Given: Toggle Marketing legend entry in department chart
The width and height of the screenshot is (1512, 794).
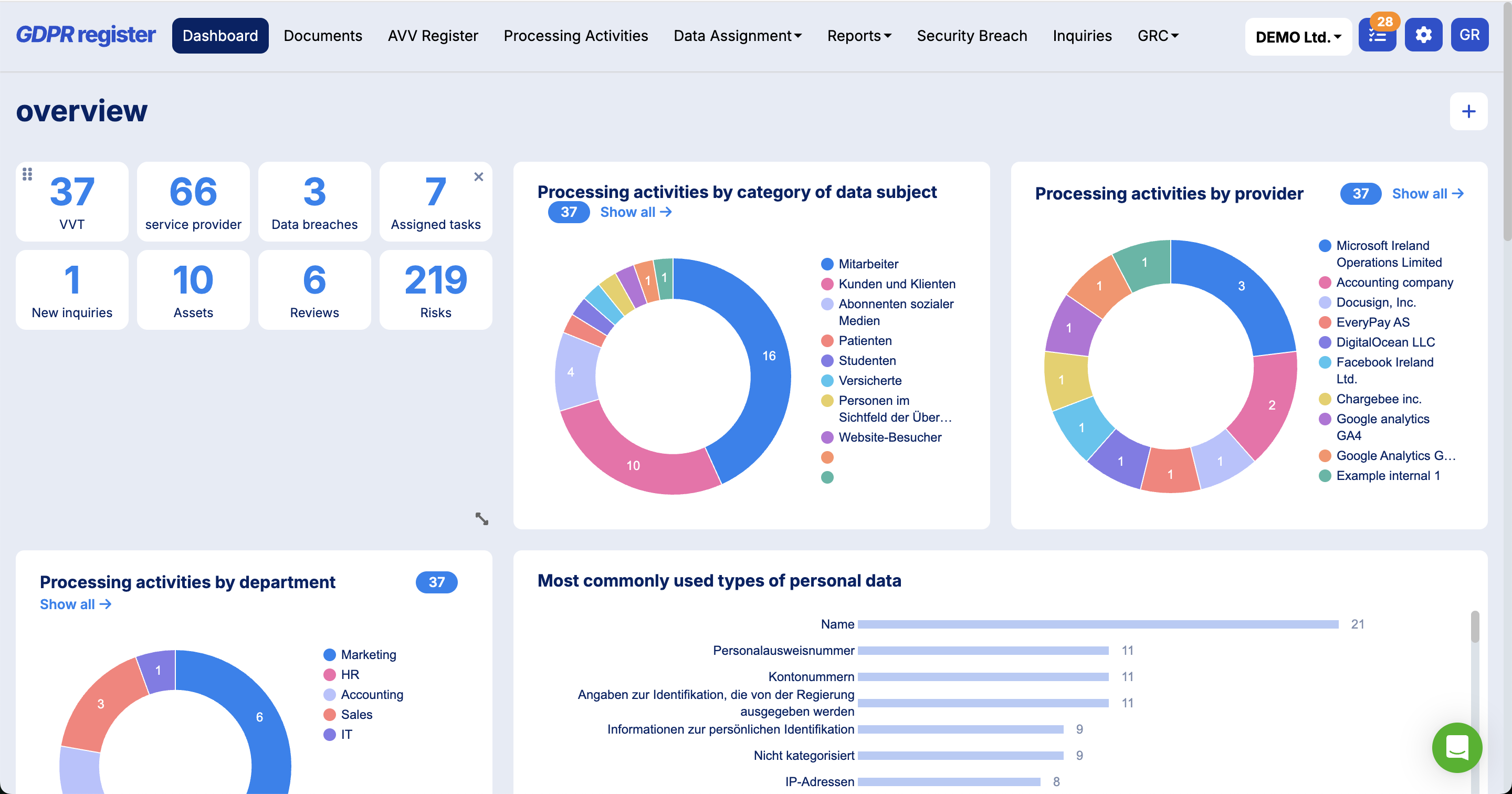Looking at the screenshot, I should (360, 655).
